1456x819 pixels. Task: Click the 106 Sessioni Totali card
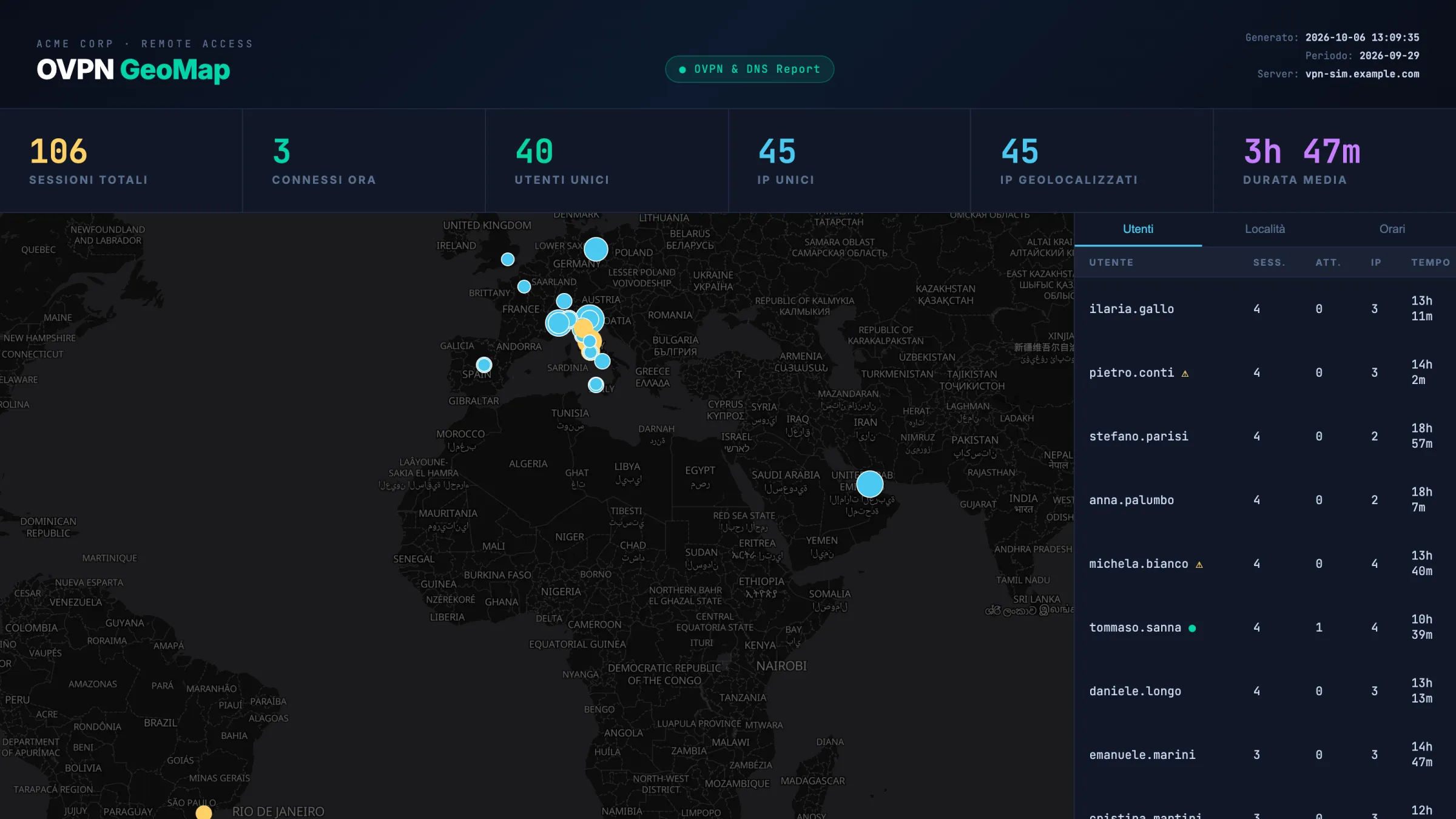(x=121, y=161)
